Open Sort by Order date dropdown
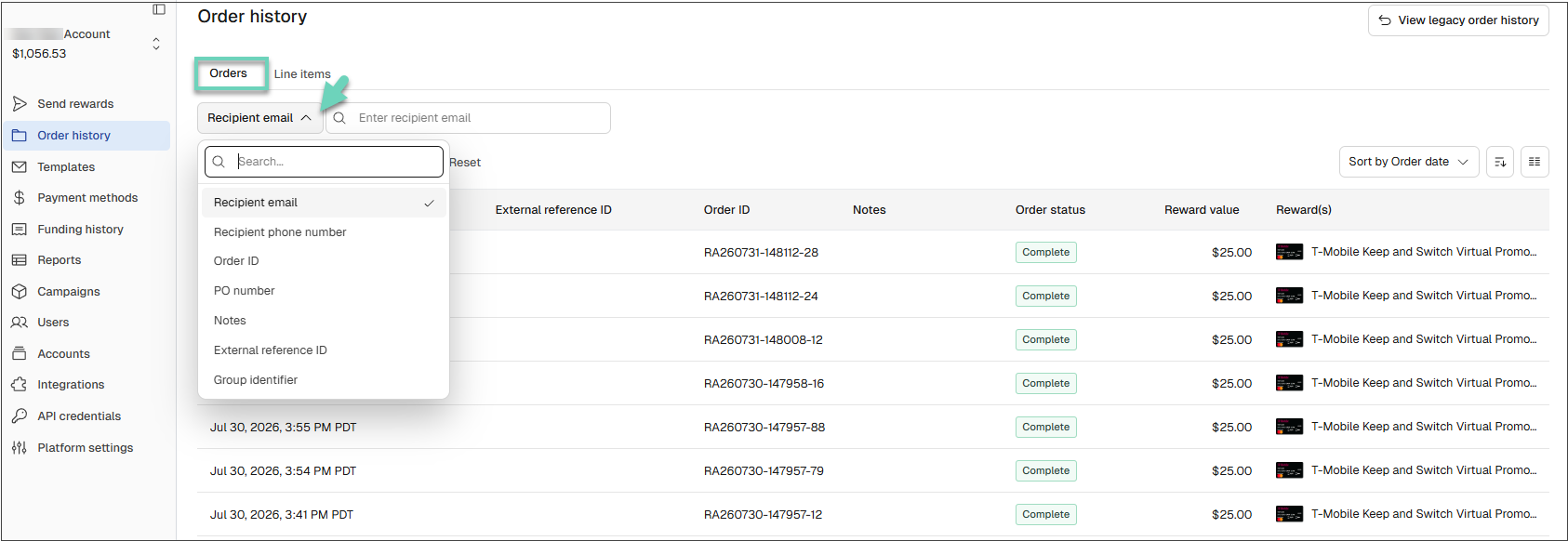Screen dimensions: 1568x541 click(1408, 162)
